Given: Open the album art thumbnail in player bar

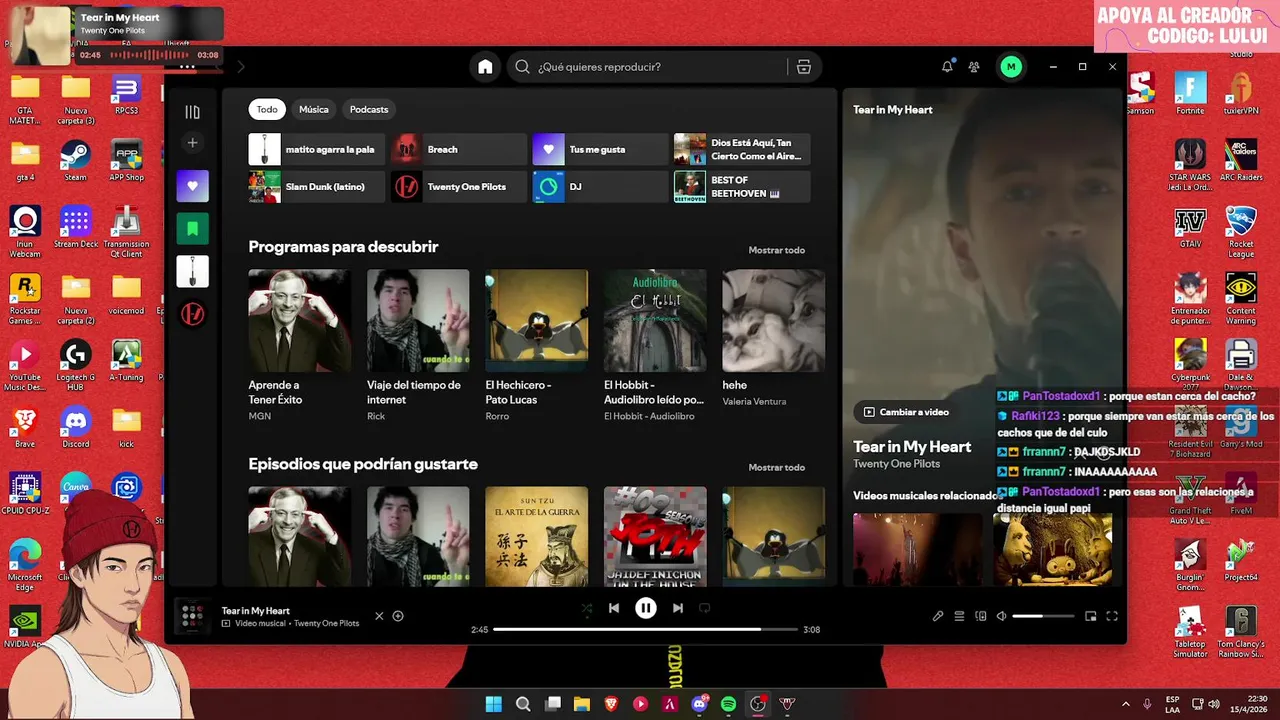Looking at the screenshot, I should pyautogui.click(x=192, y=616).
